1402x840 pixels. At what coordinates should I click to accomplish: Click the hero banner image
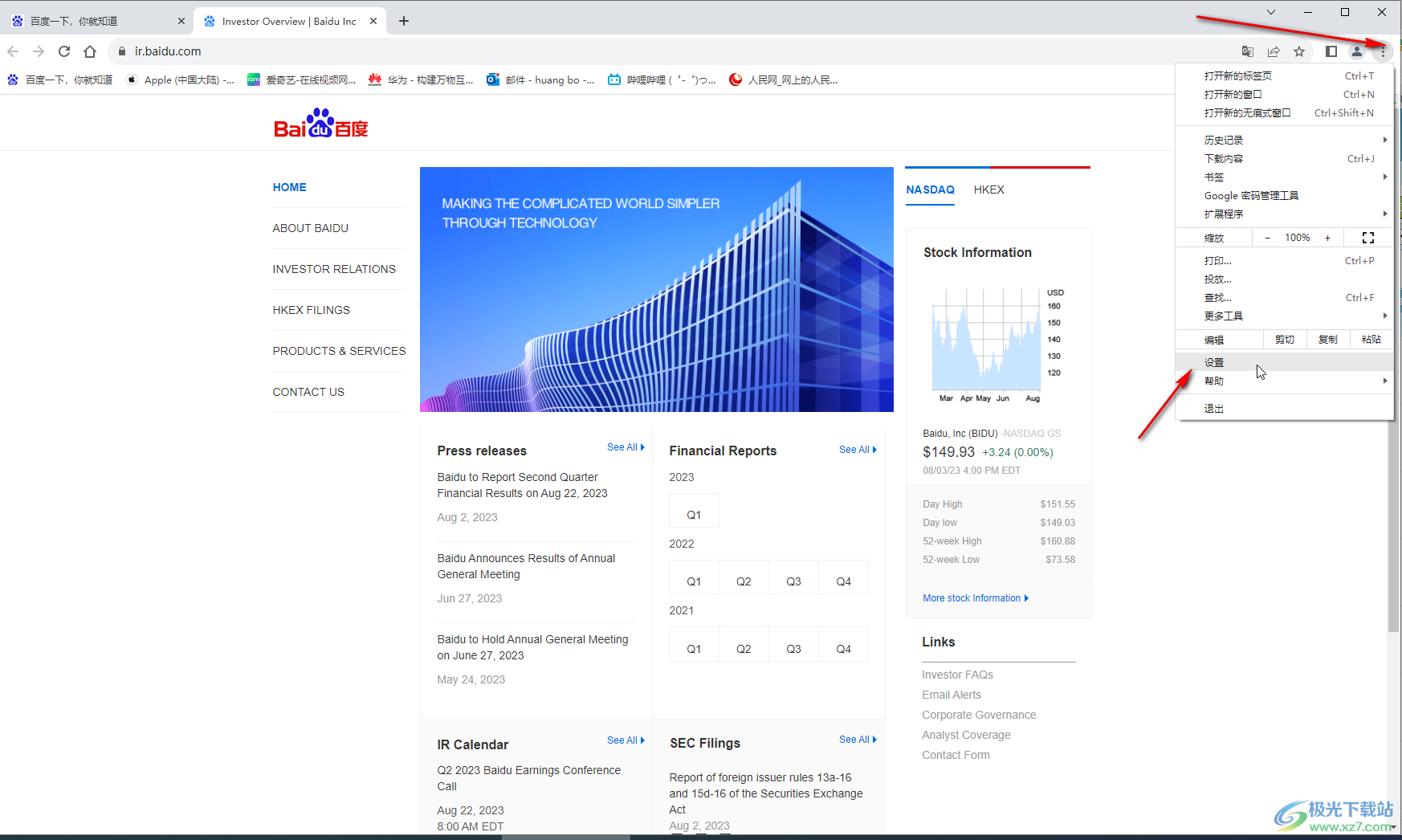656,289
